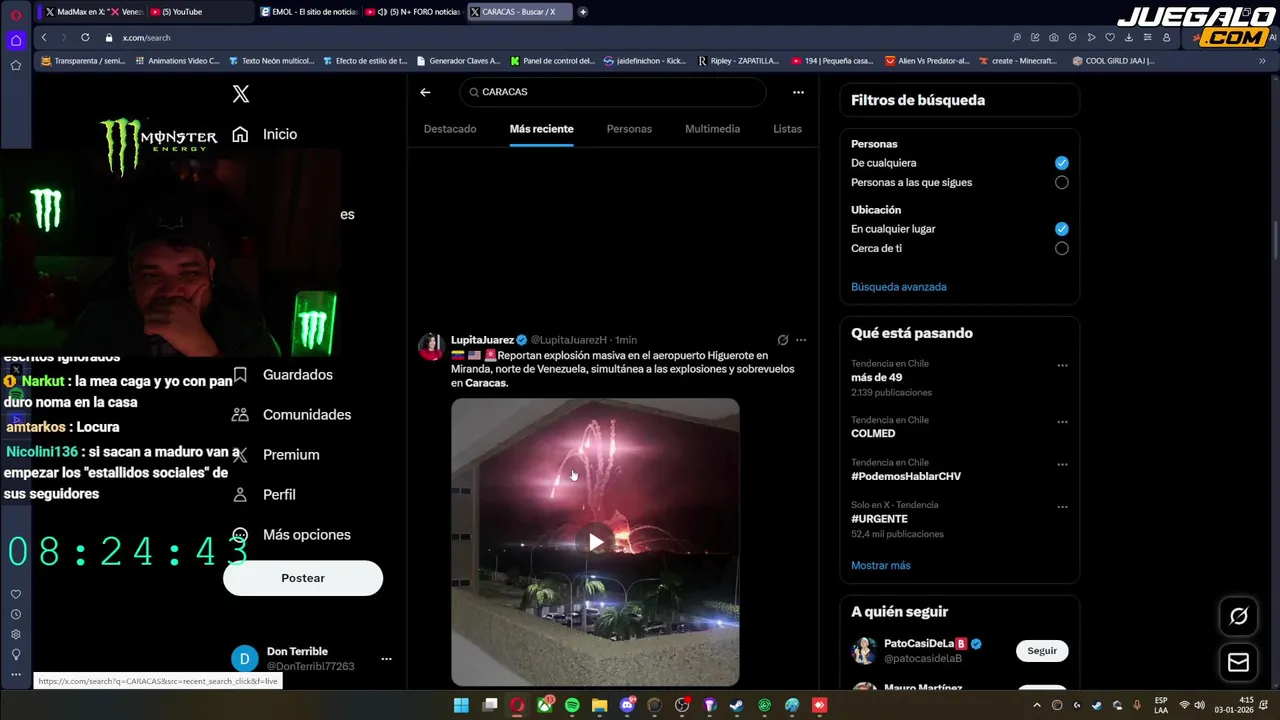Open Comunidades in X sidebar

[x=291, y=415]
